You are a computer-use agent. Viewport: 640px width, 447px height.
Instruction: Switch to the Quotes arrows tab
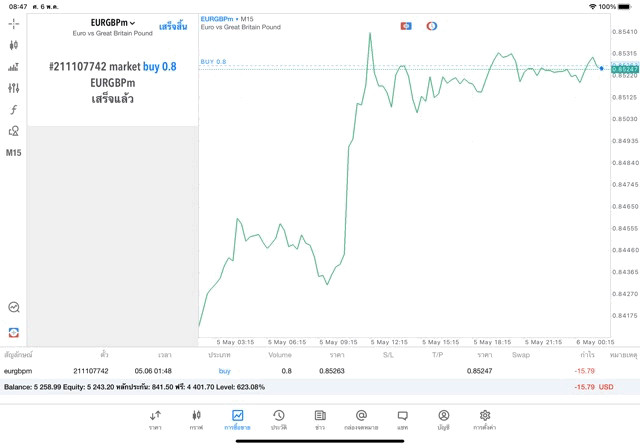click(x=155, y=420)
